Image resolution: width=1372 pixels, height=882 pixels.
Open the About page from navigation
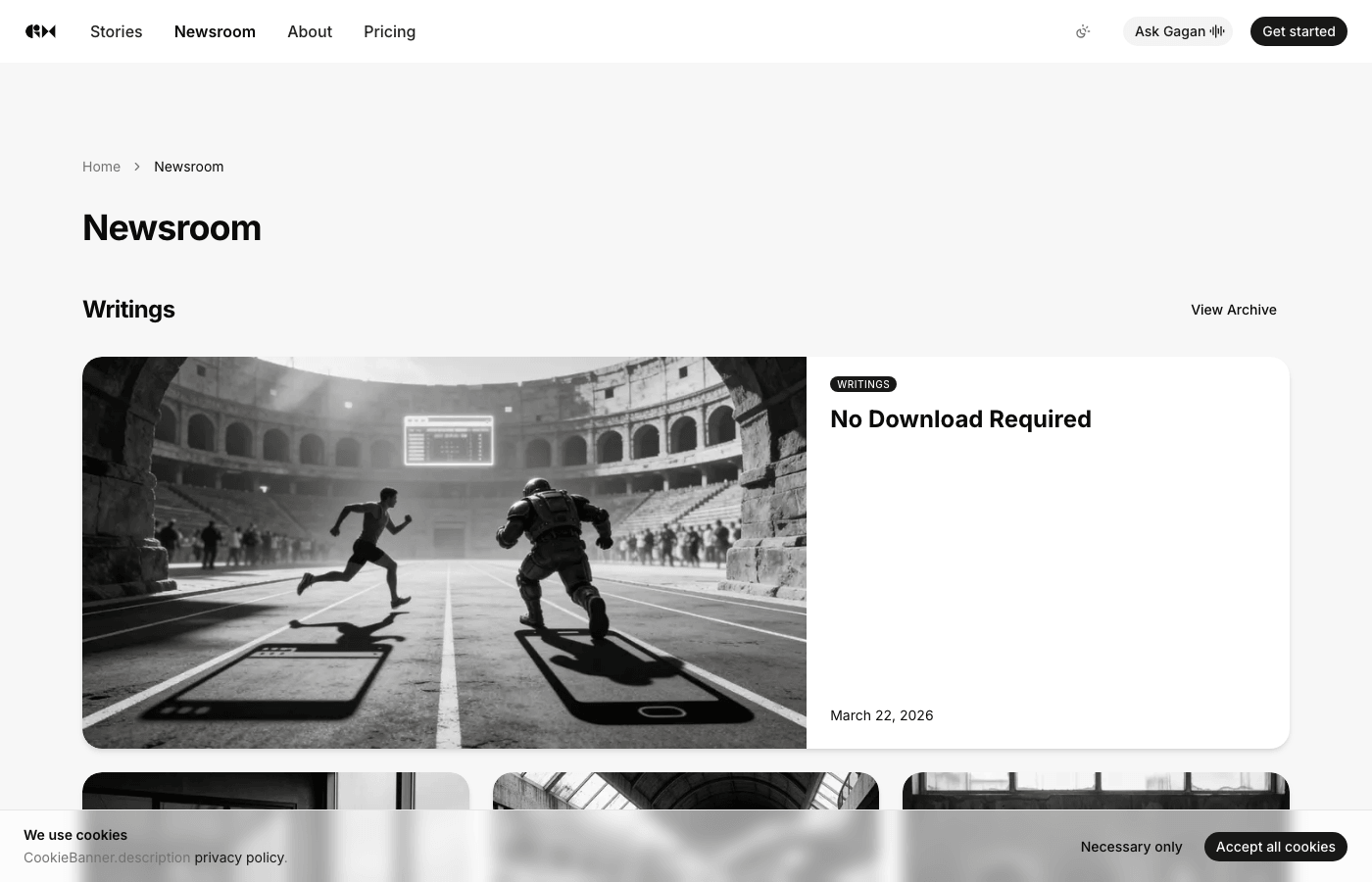pyautogui.click(x=310, y=31)
